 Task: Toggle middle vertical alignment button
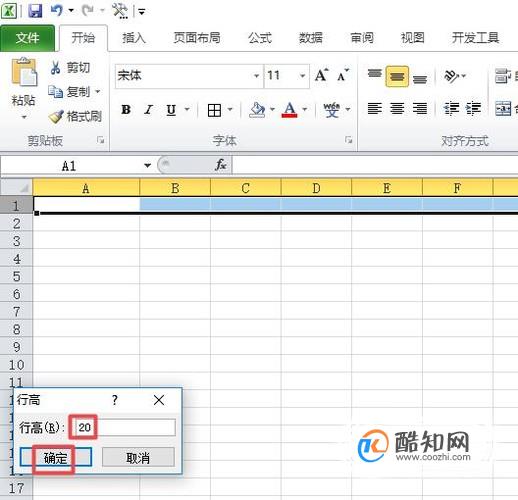pyautogui.click(x=397, y=76)
